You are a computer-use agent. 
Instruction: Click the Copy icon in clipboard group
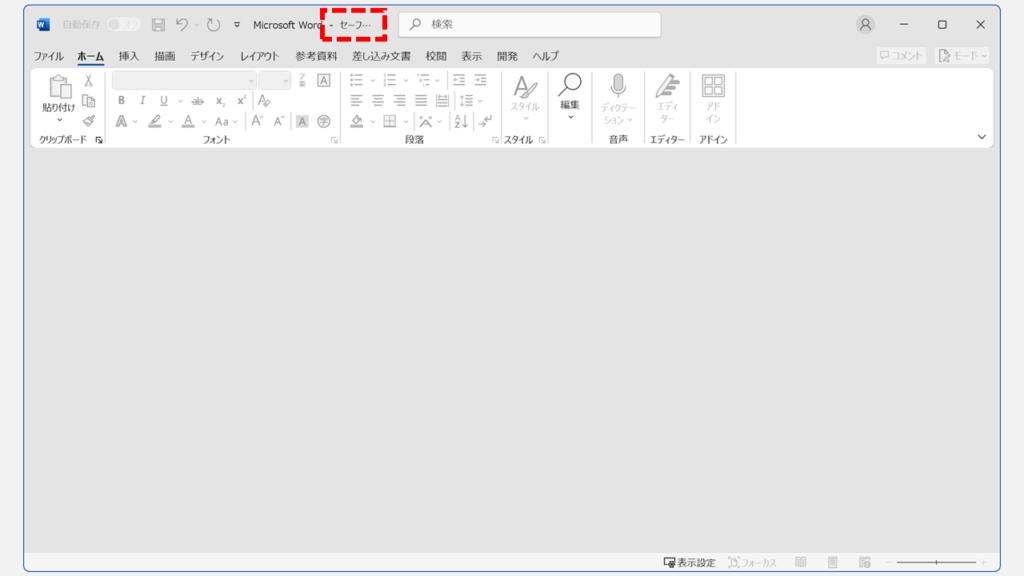88,101
